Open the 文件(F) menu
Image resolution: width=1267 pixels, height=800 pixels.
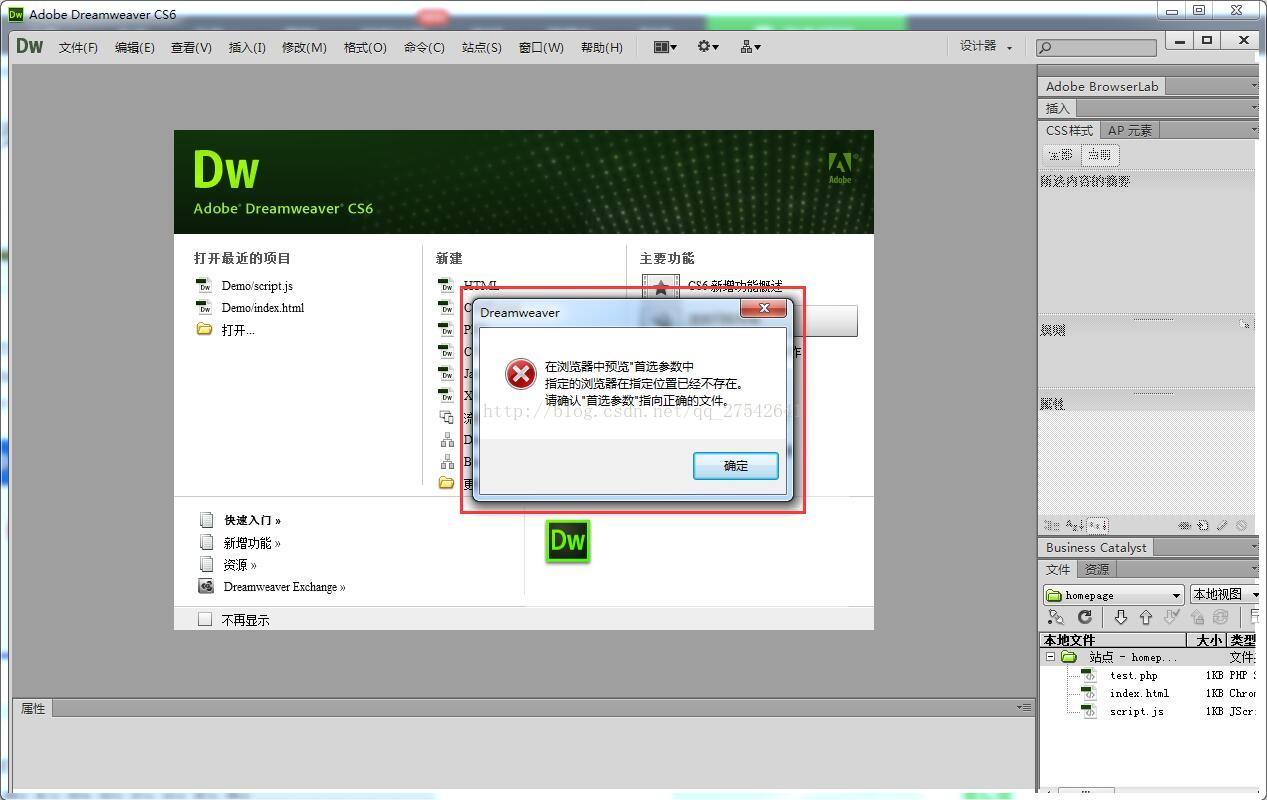78,47
